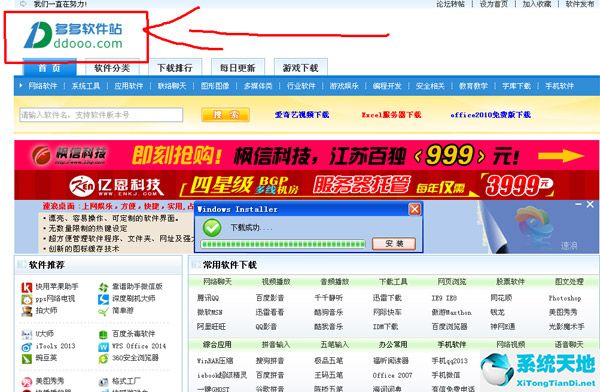Click the download progress bar
Image resolution: width=600 pixels, height=392 pixels.
tap(283, 244)
